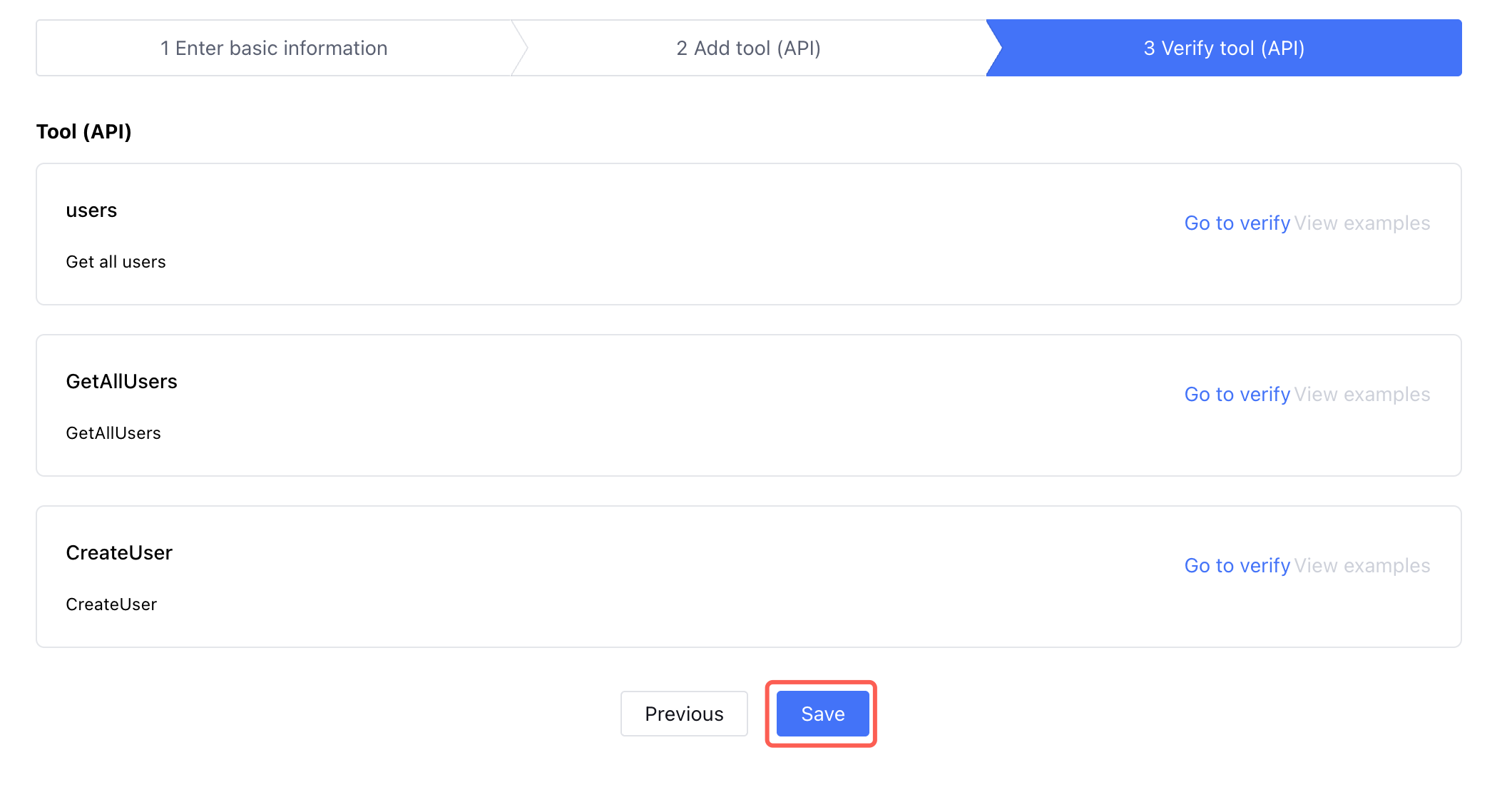Click Go to verify for CreateUser
The image size is (1512, 795).
(x=1237, y=566)
